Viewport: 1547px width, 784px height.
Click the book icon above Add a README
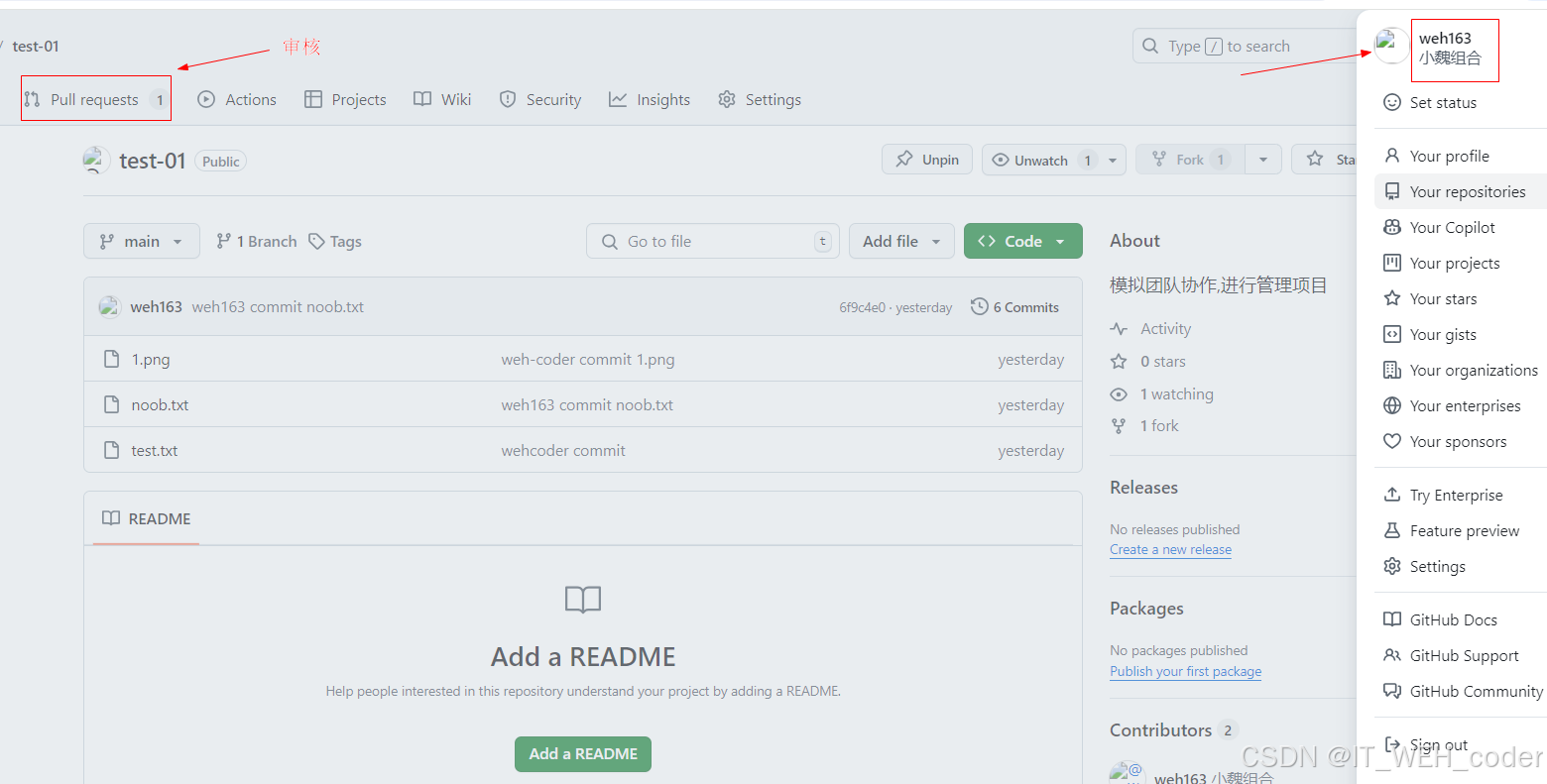[583, 600]
